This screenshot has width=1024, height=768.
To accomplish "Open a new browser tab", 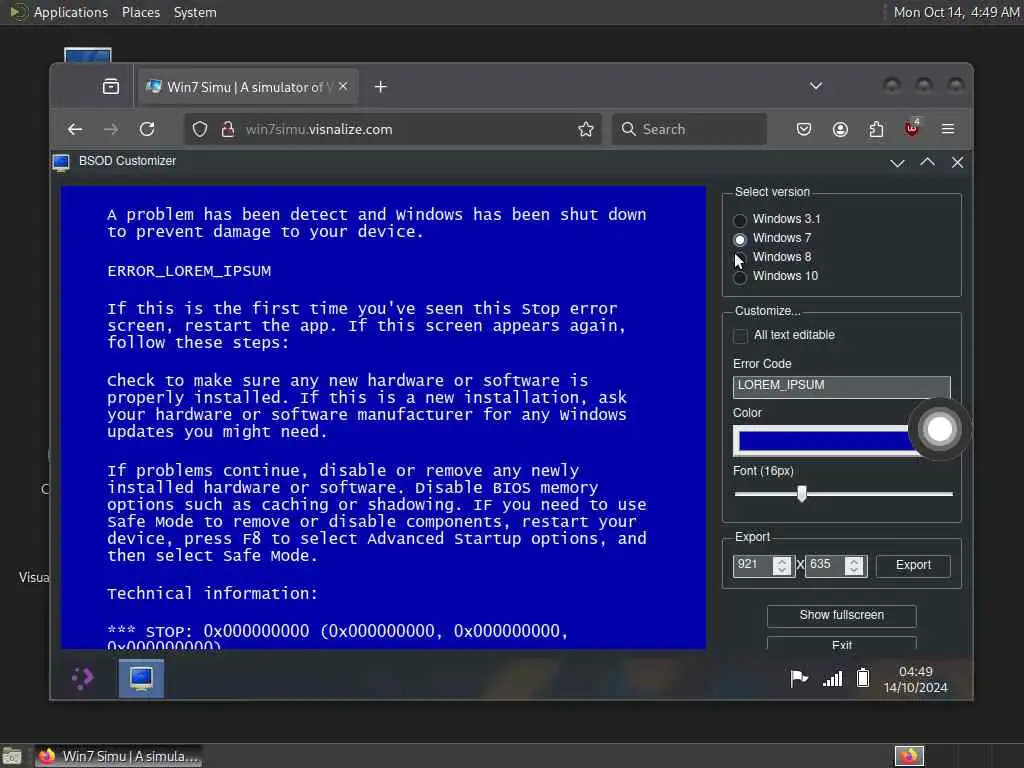I will point(381,87).
